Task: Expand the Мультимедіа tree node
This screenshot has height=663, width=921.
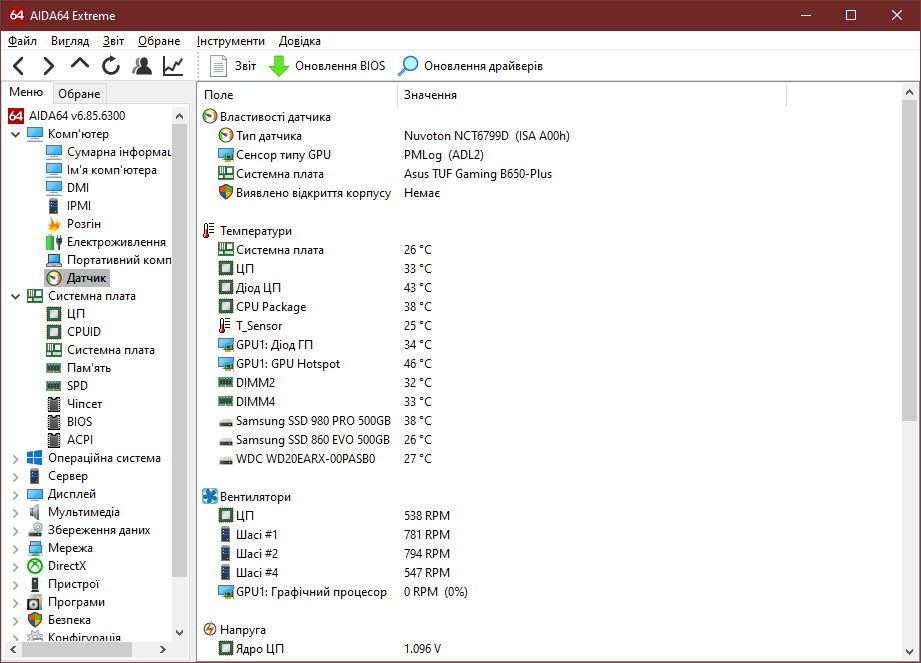Action: [x=16, y=513]
